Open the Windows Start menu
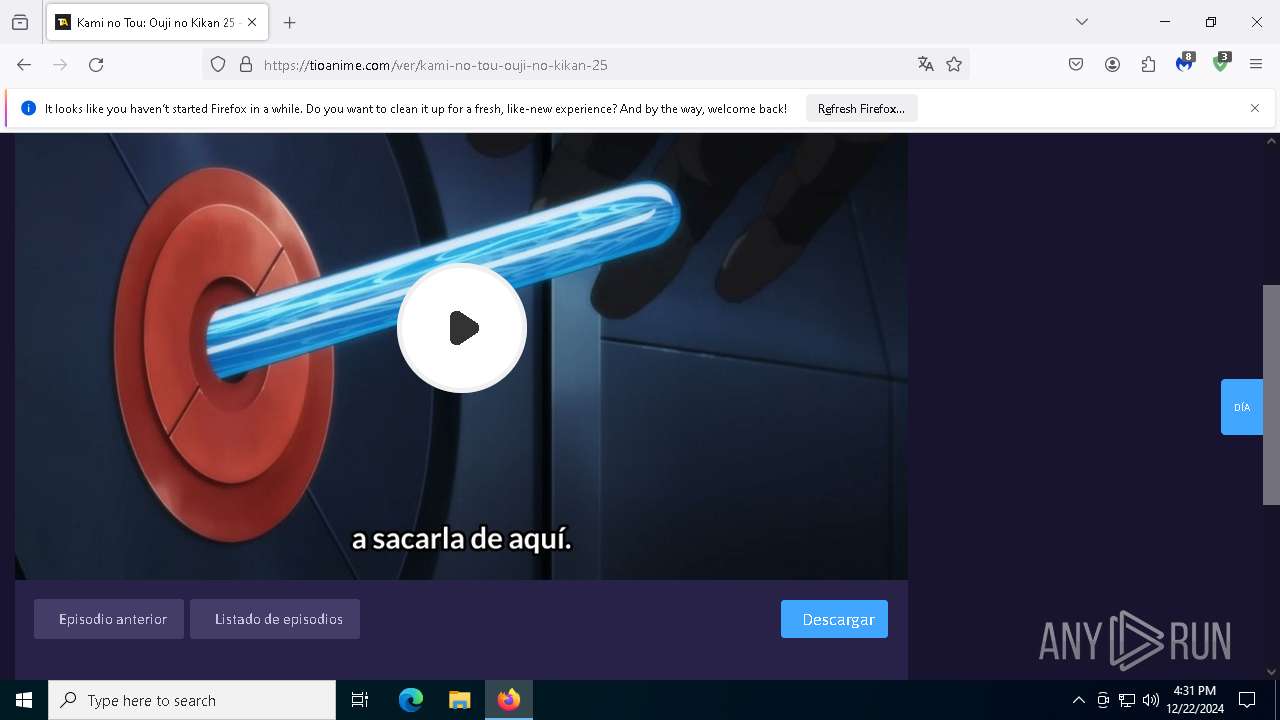The image size is (1280, 720). pyautogui.click(x=24, y=700)
